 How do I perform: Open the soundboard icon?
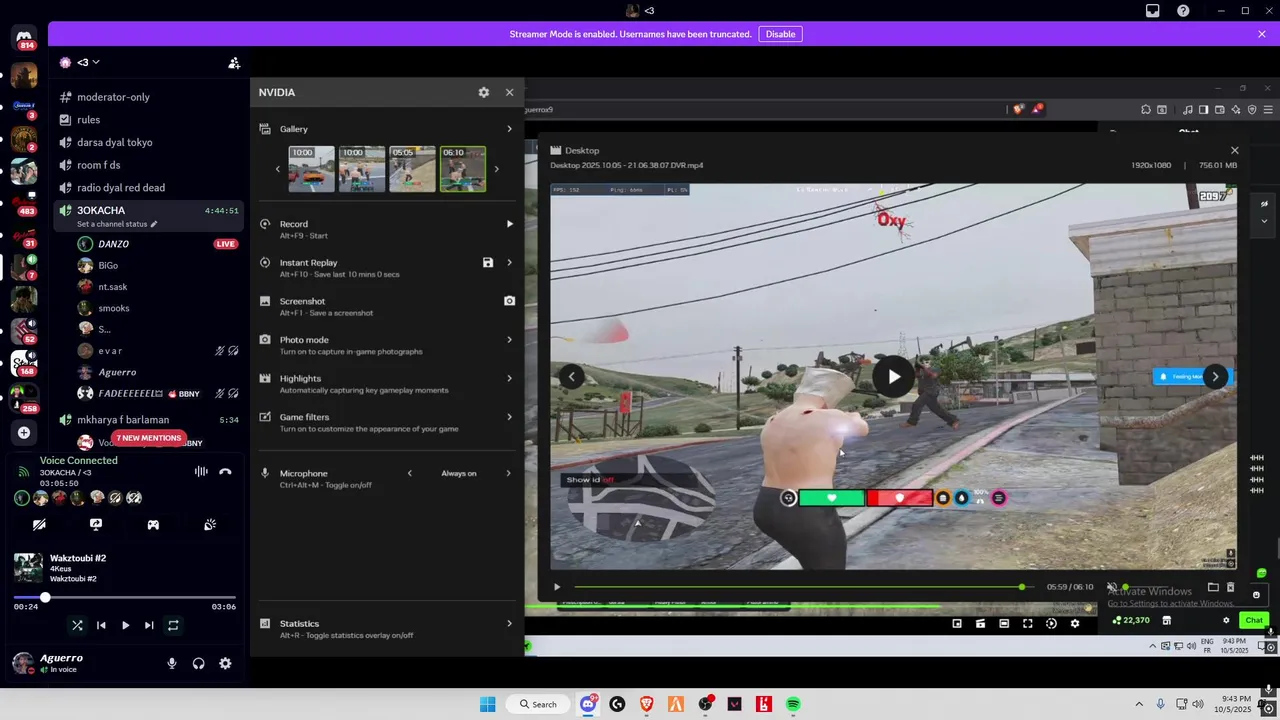click(x=210, y=524)
